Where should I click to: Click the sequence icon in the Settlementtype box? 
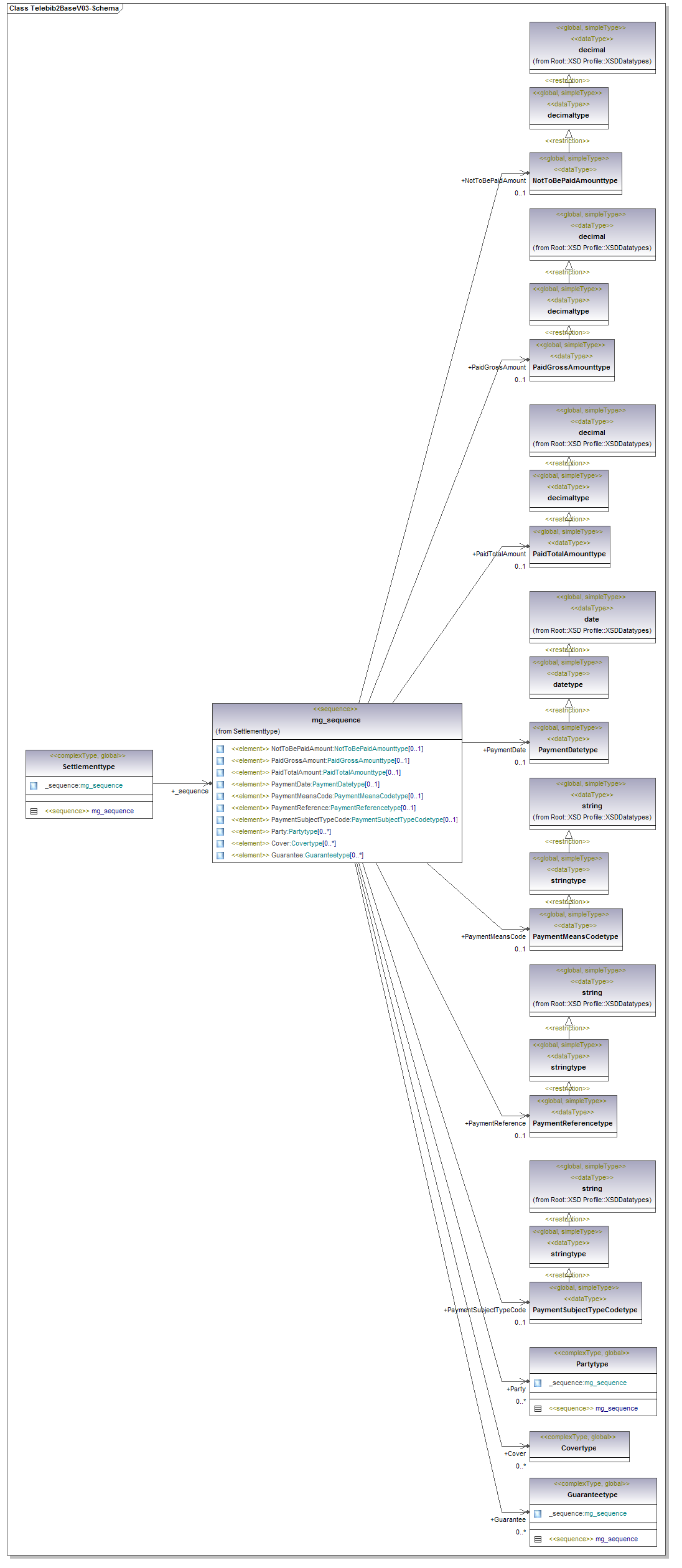(34, 811)
